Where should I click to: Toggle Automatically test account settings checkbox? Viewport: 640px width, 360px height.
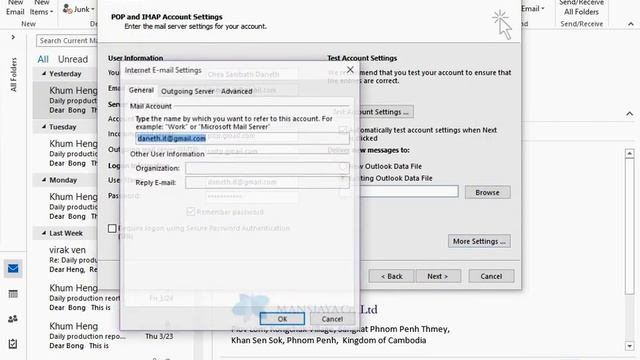(x=343, y=130)
